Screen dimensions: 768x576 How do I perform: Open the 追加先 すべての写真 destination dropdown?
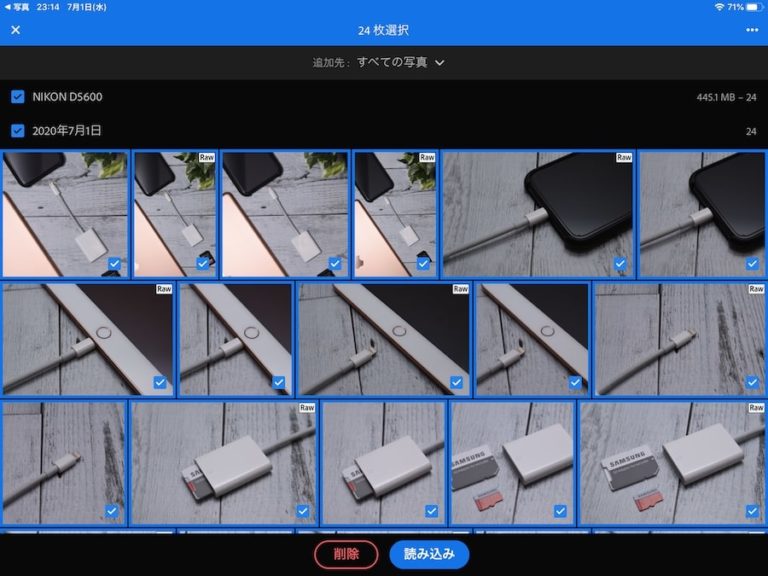(379, 63)
